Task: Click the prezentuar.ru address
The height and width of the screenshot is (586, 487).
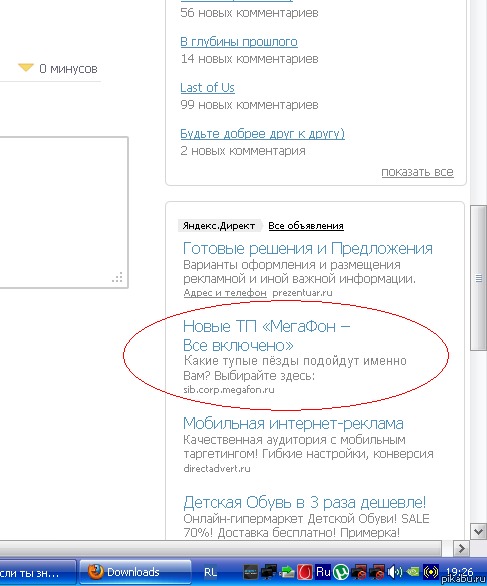Action: click(x=302, y=293)
